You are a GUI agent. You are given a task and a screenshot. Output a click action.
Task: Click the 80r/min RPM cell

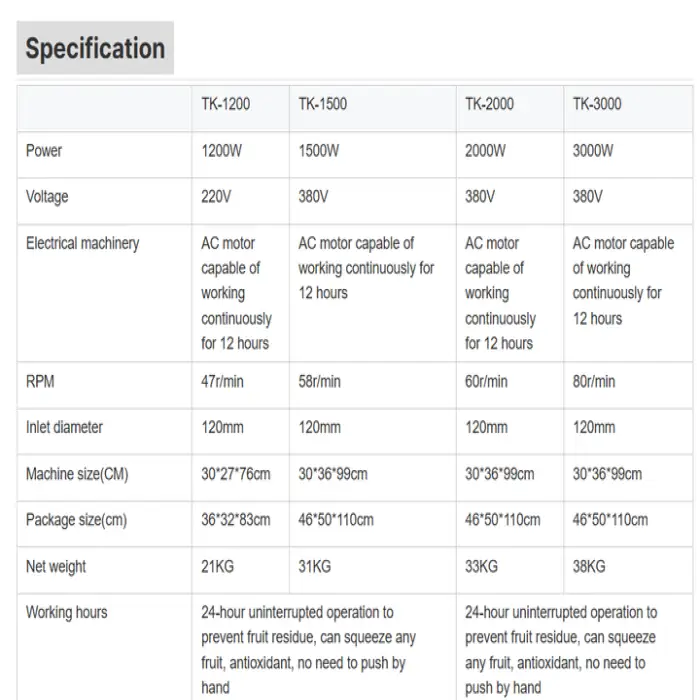tap(594, 381)
